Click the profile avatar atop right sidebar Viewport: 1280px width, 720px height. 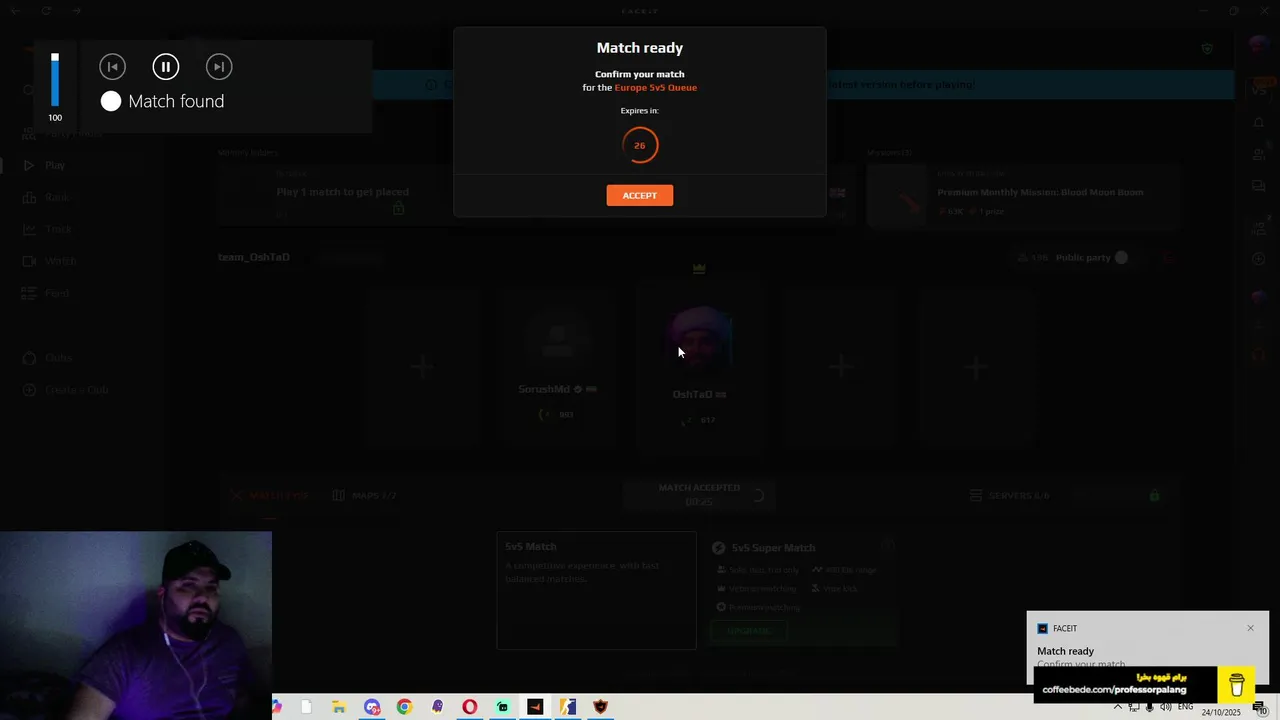point(1259,46)
